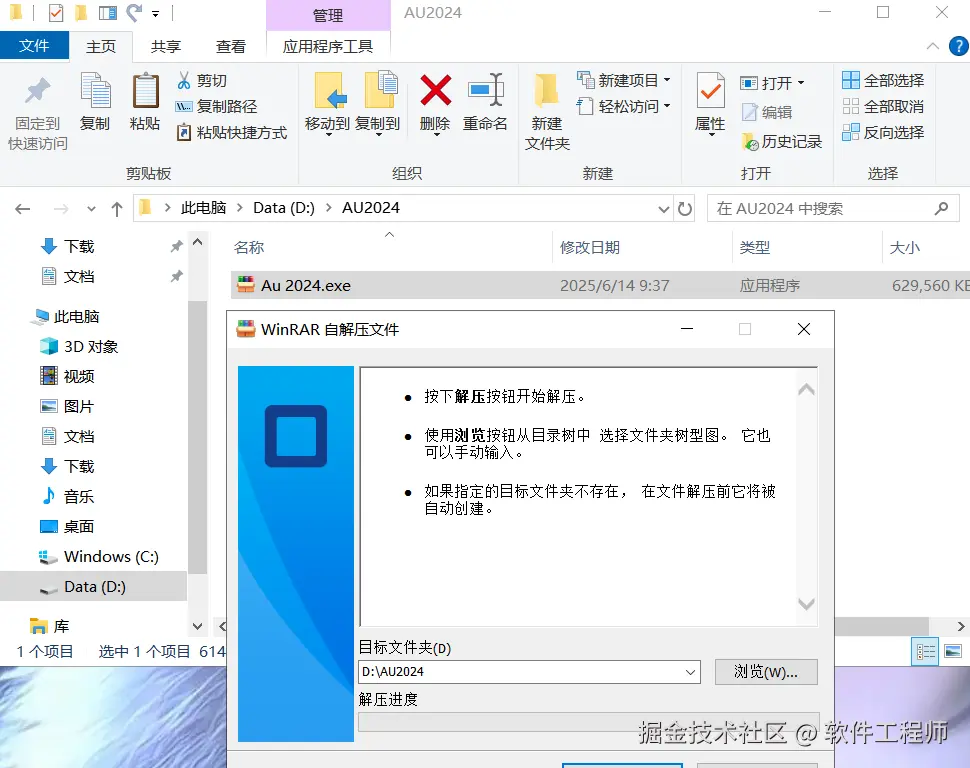Expand the New item (新建项目) dropdown
Image resolution: width=970 pixels, height=768 pixels.
[624, 80]
